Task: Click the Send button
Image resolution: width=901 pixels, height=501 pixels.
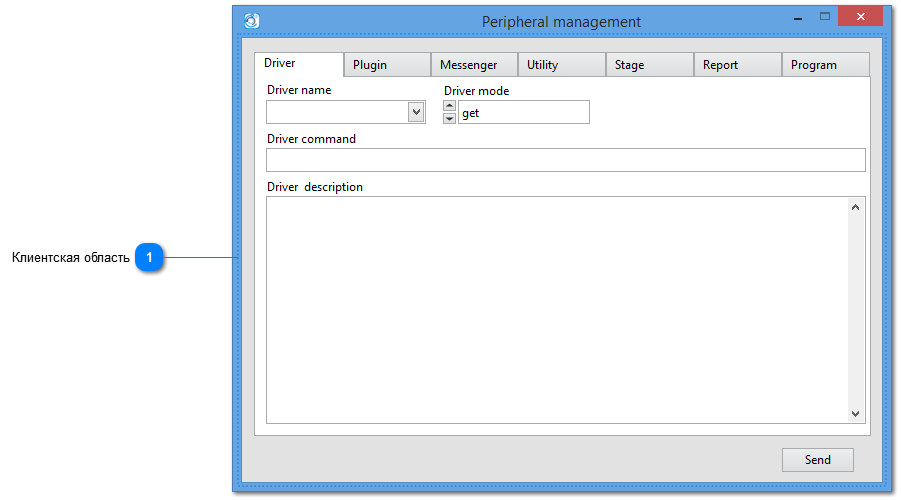Action: pos(818,460)
